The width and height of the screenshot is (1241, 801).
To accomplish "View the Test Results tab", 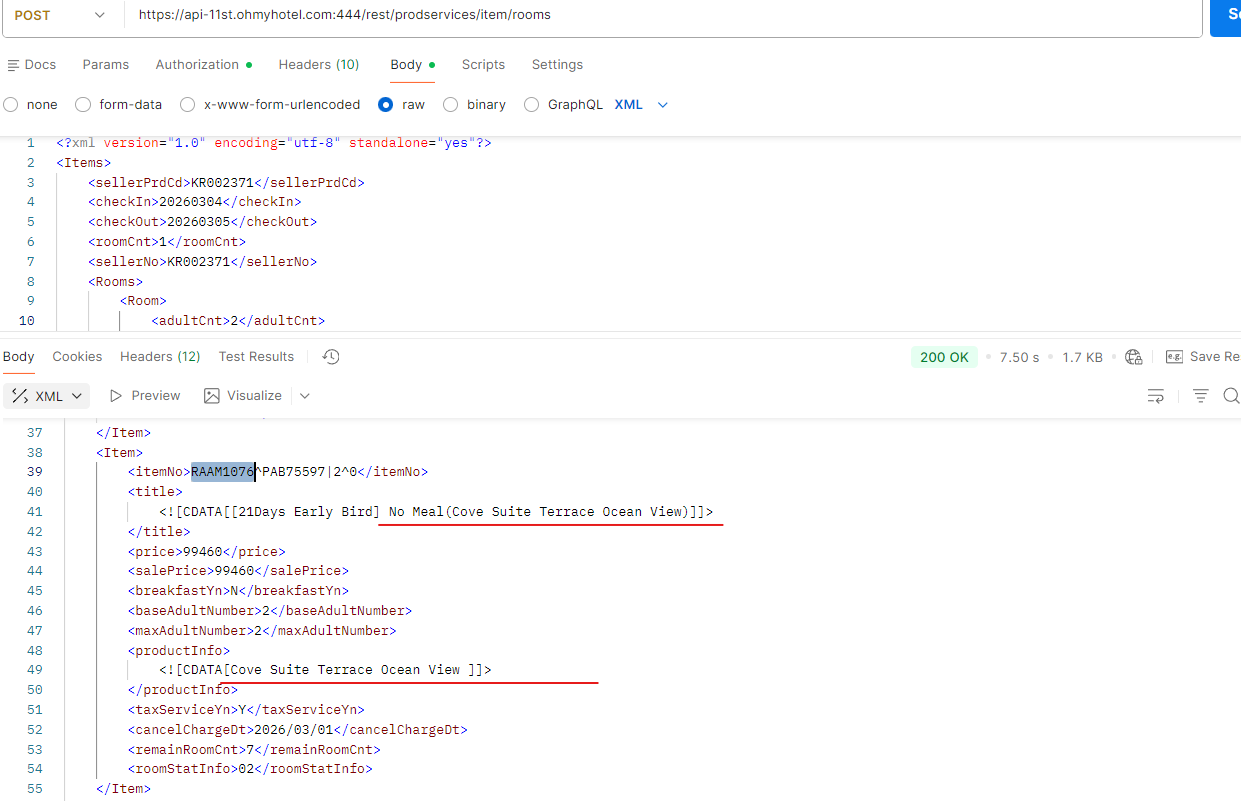I will point(256,356).
